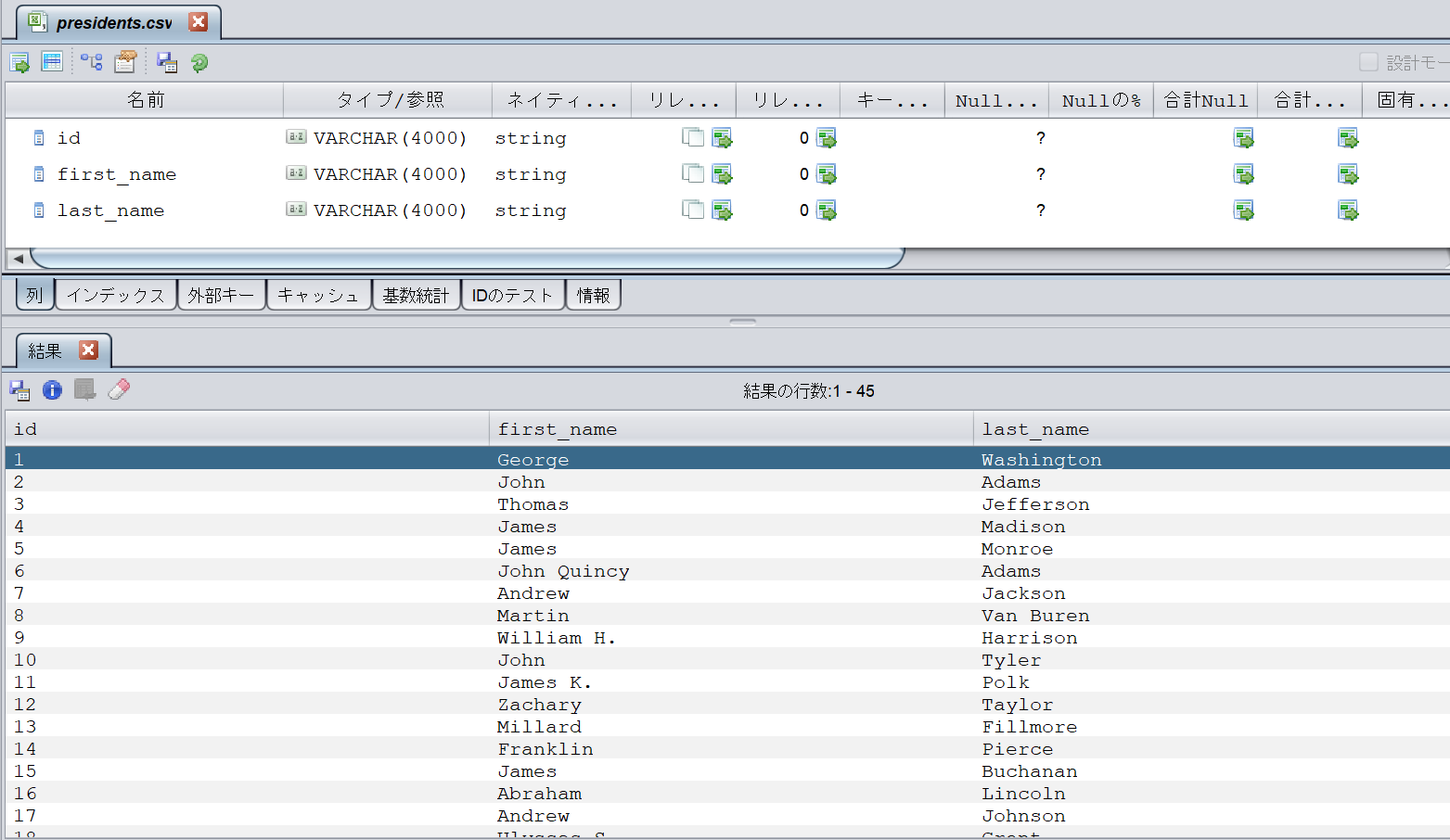This screenshot has width=1450, height=840.
Task: Click the type icon next to id's VARCHAR(4000)
Action: (x=296, y=136)
